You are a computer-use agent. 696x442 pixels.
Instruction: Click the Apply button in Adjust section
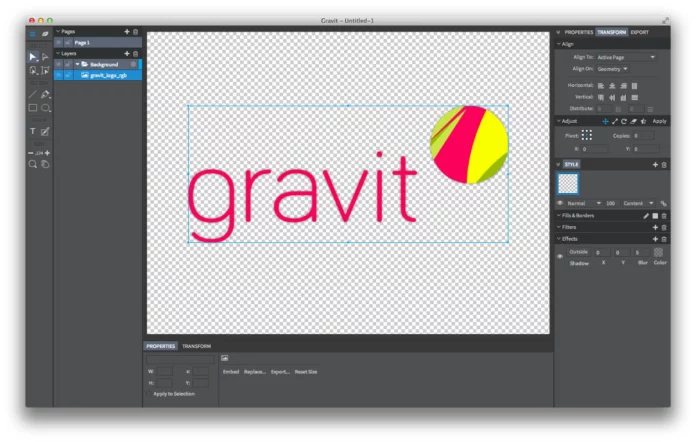659,121
